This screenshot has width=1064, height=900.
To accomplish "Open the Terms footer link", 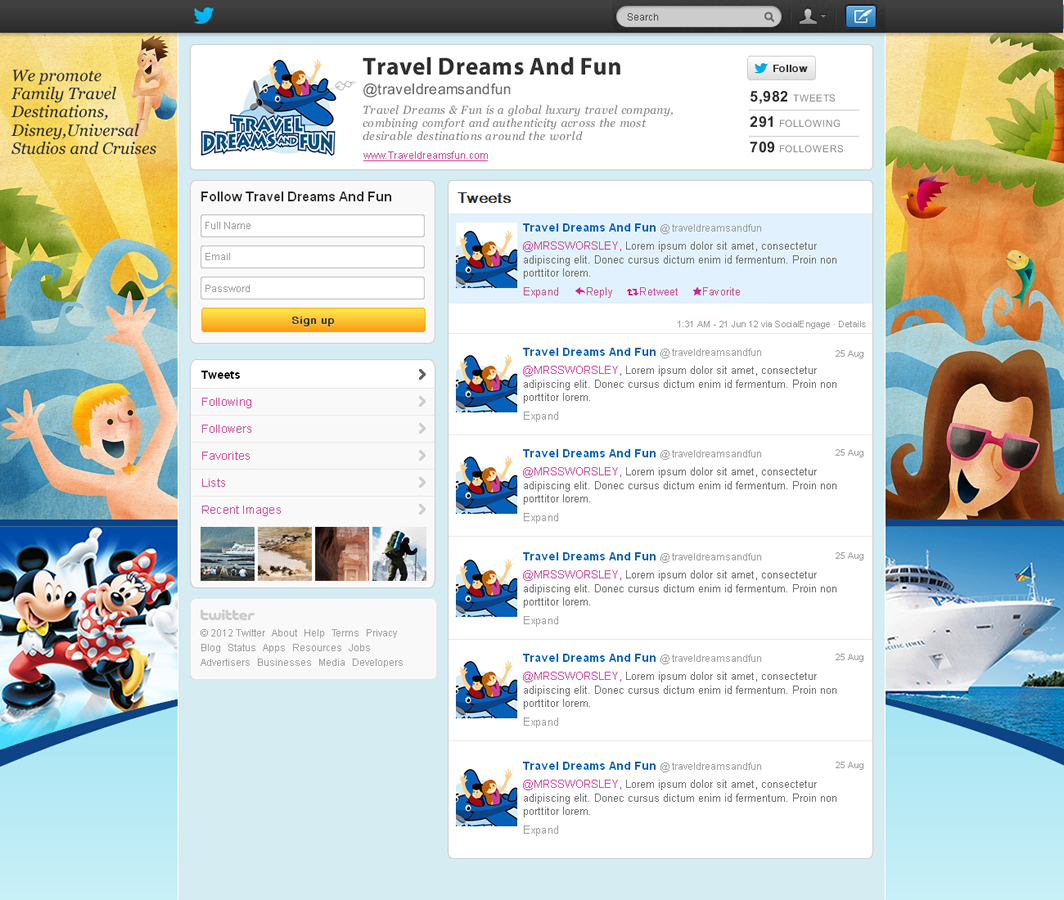I will tap(345, 633).
